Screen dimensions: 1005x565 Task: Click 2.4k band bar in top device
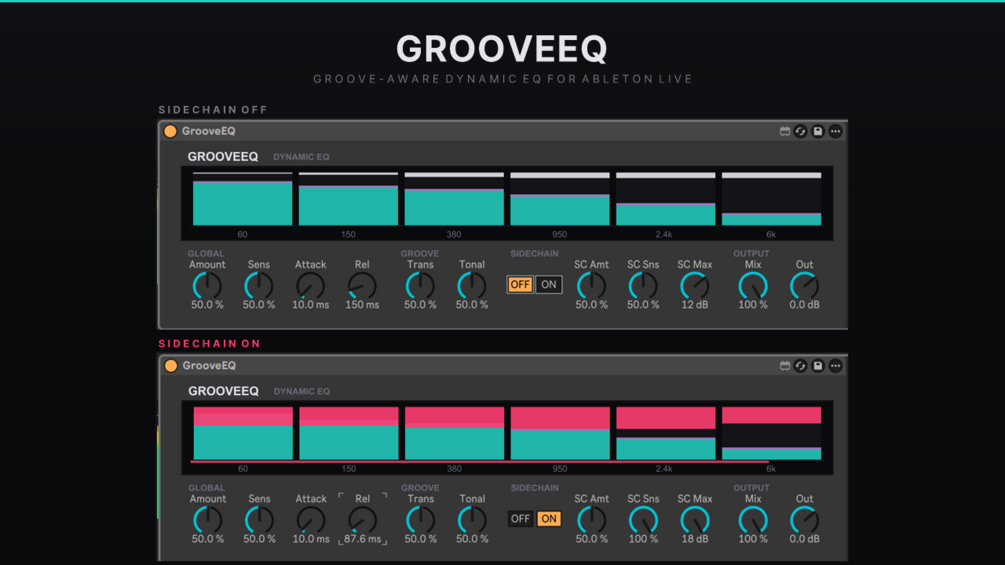click(665, 199)
